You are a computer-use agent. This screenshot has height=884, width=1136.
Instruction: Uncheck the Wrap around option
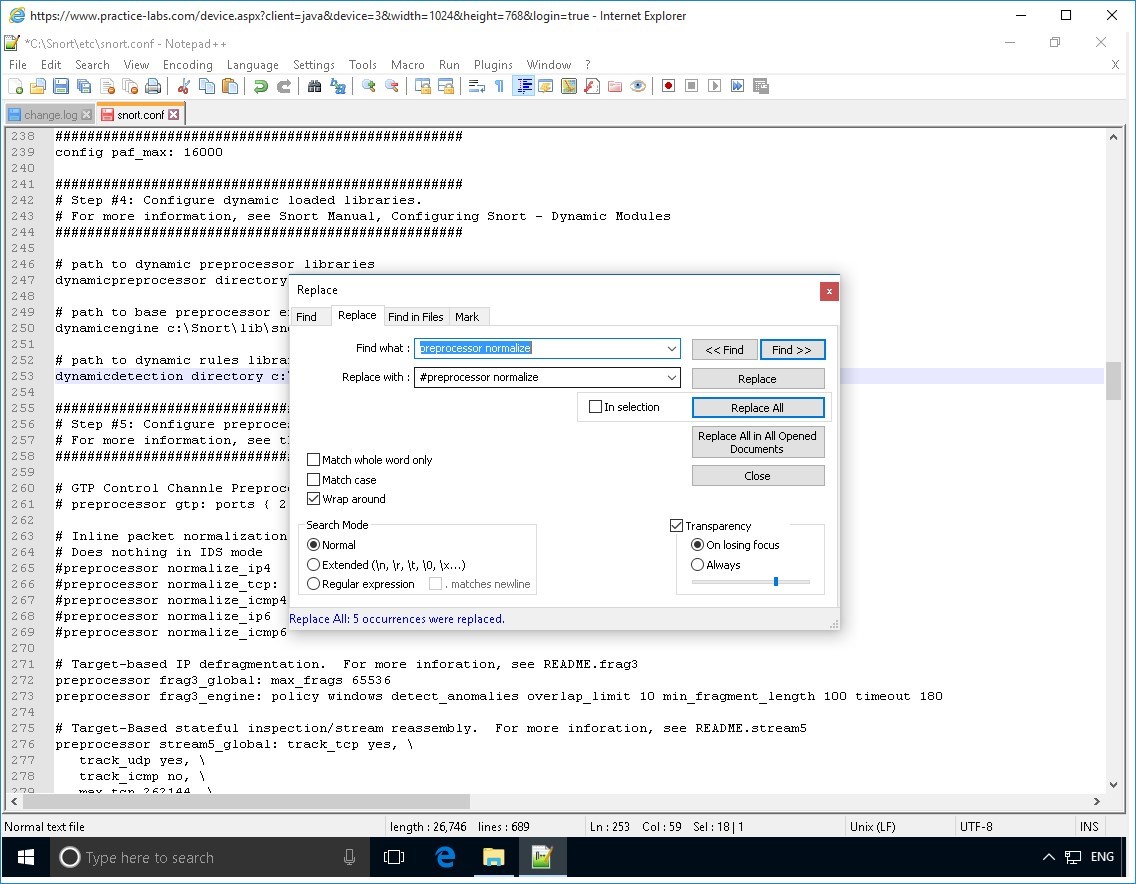click(x=314, y=499)
